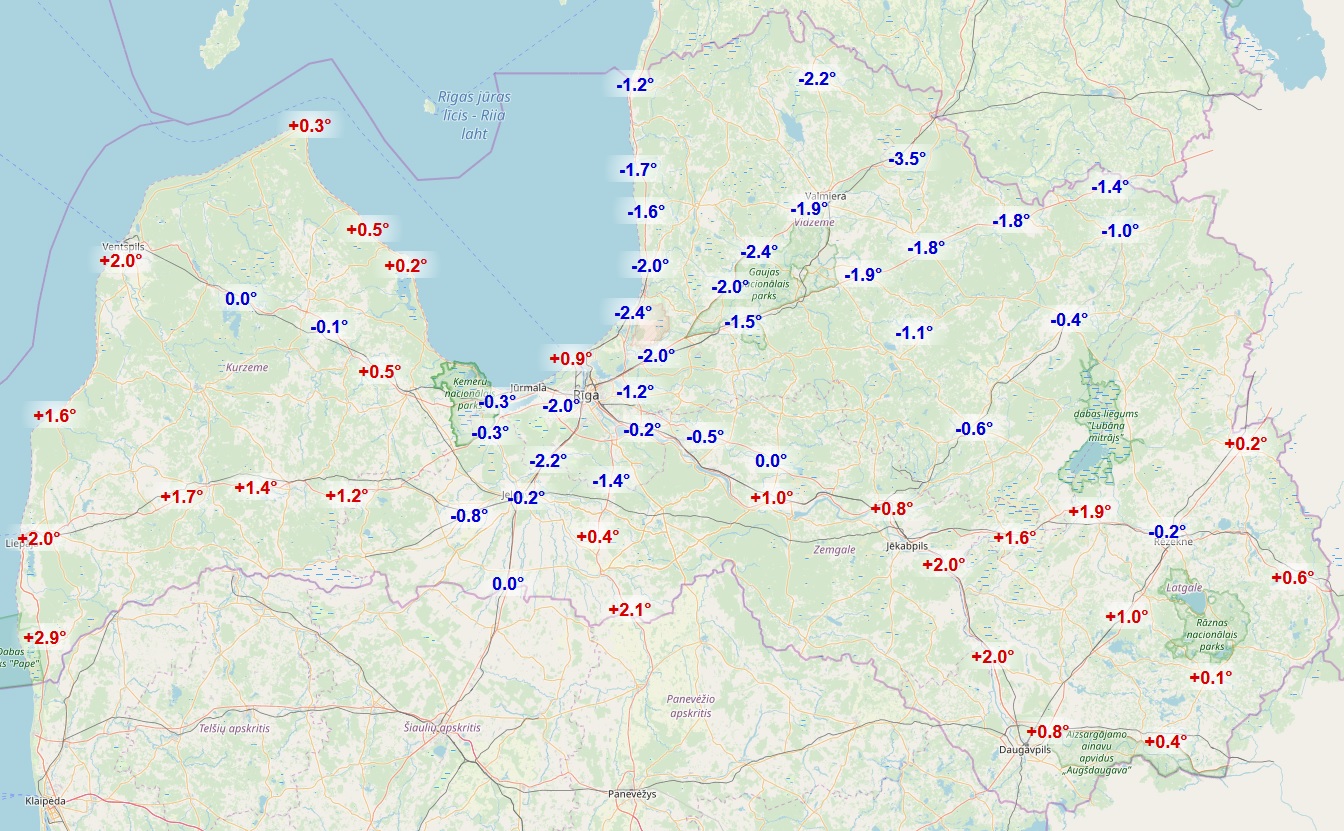Click the Rīga city label
Image resolution: width=1344 pixels, height=831 pixels.
[587, 395]
